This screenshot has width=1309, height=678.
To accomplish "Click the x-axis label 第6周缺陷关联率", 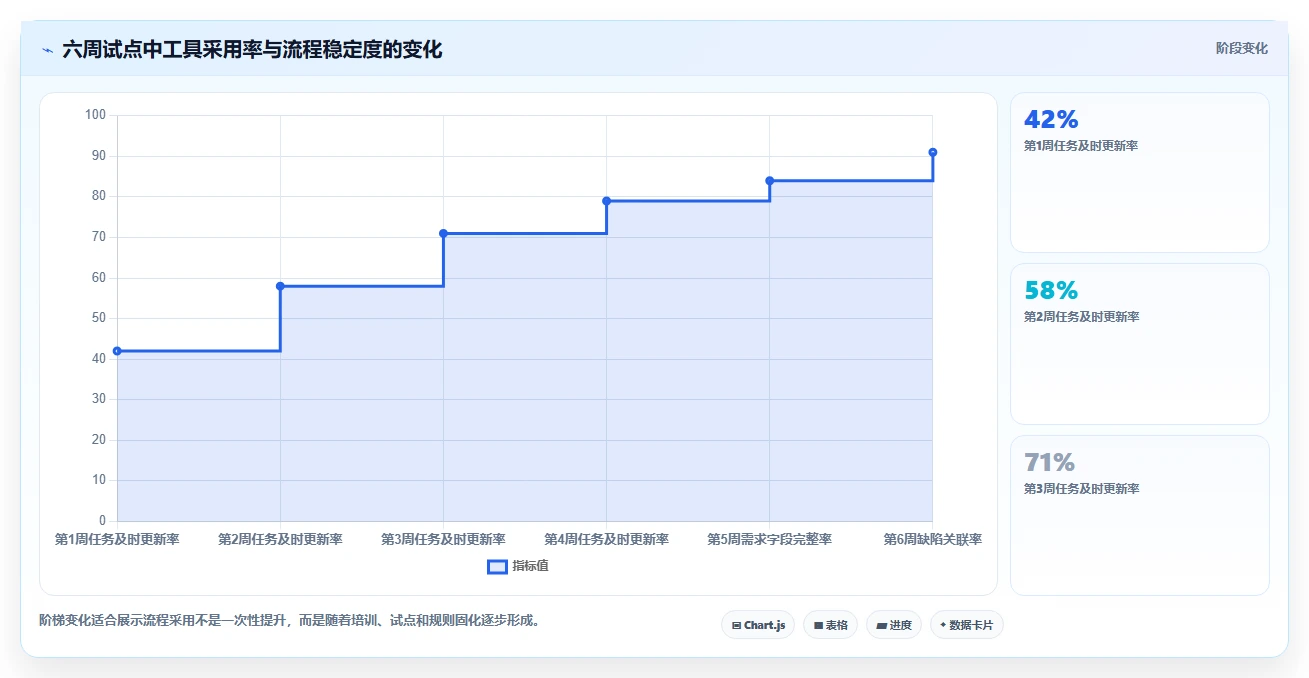I will tap(932, 539).
